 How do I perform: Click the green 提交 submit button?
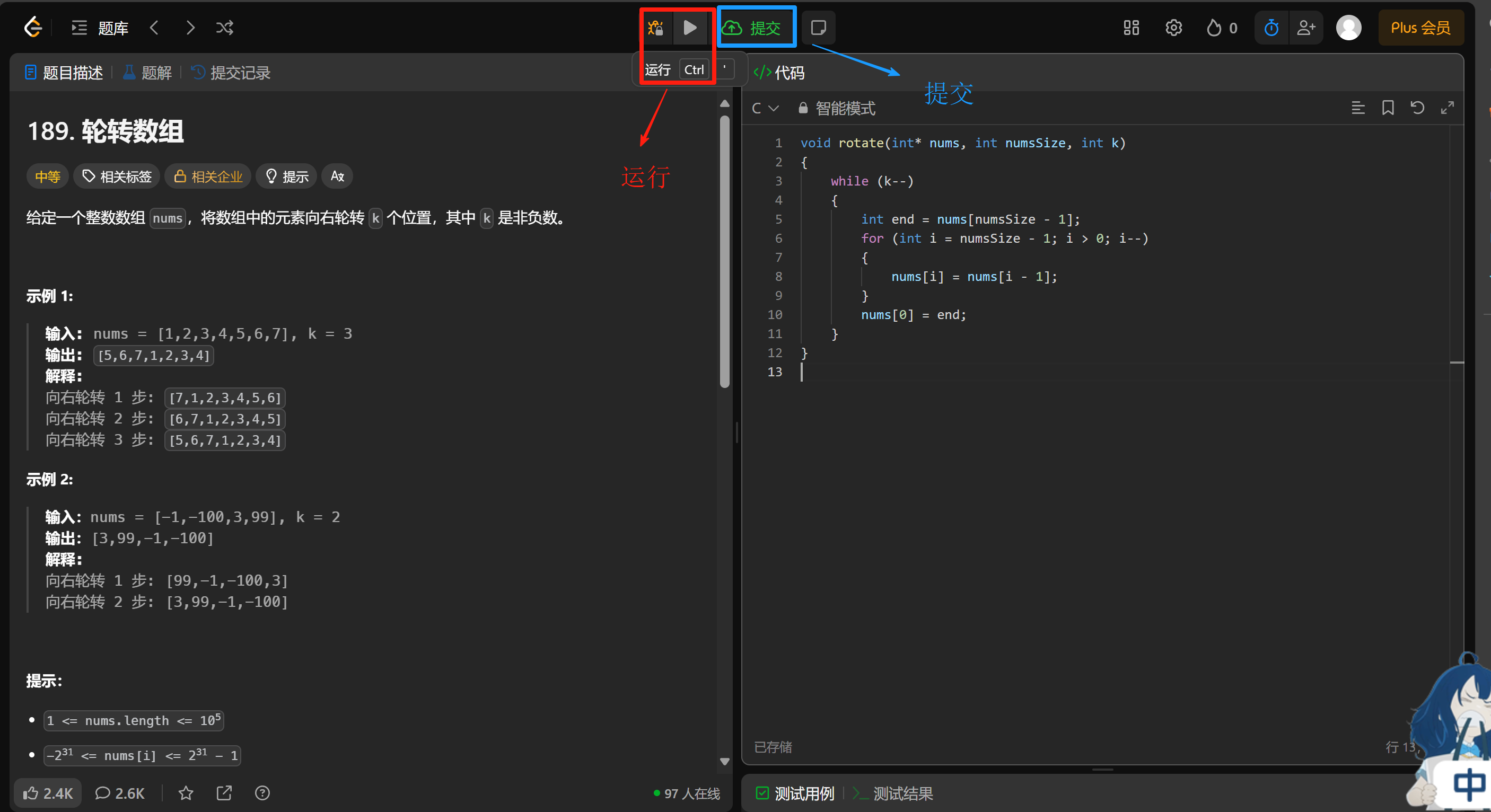pyautogui.click(x=756, y=28)
